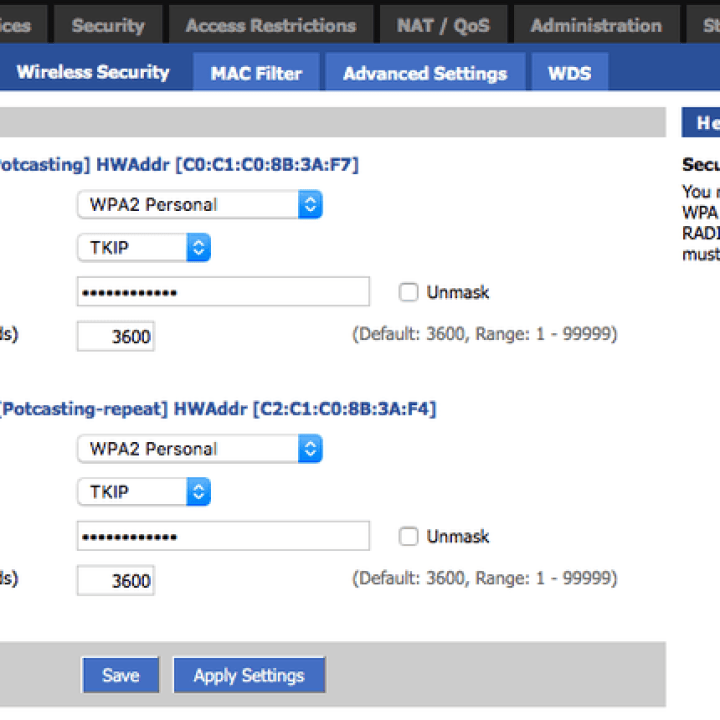Open the Advanced Settings sub-tab
720x720 pixels.
pos(425,73)
